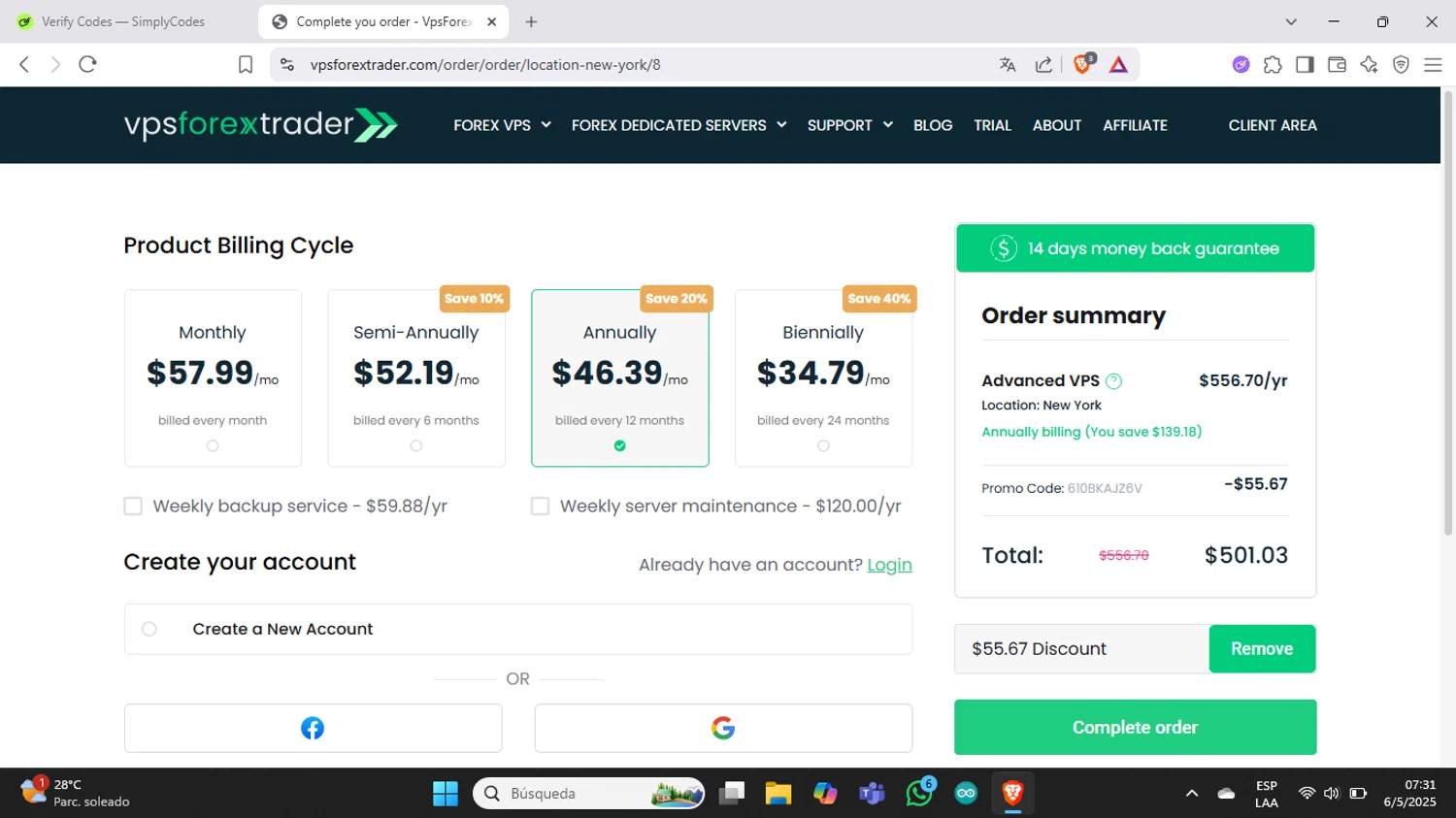Open site settings icon in address bar

click(x=287, y=64)
